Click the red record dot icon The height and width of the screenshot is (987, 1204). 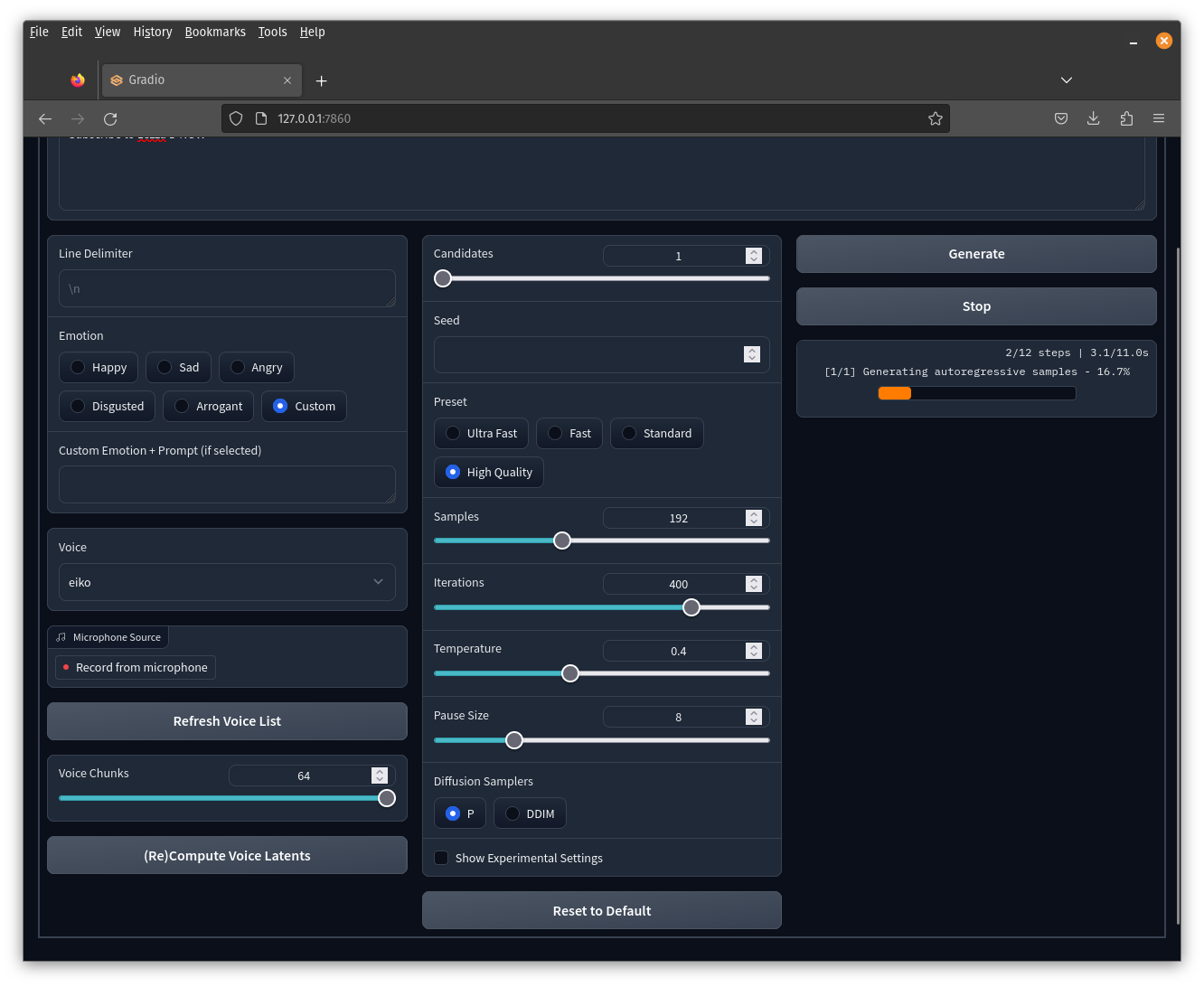click(x=66, y=667)
